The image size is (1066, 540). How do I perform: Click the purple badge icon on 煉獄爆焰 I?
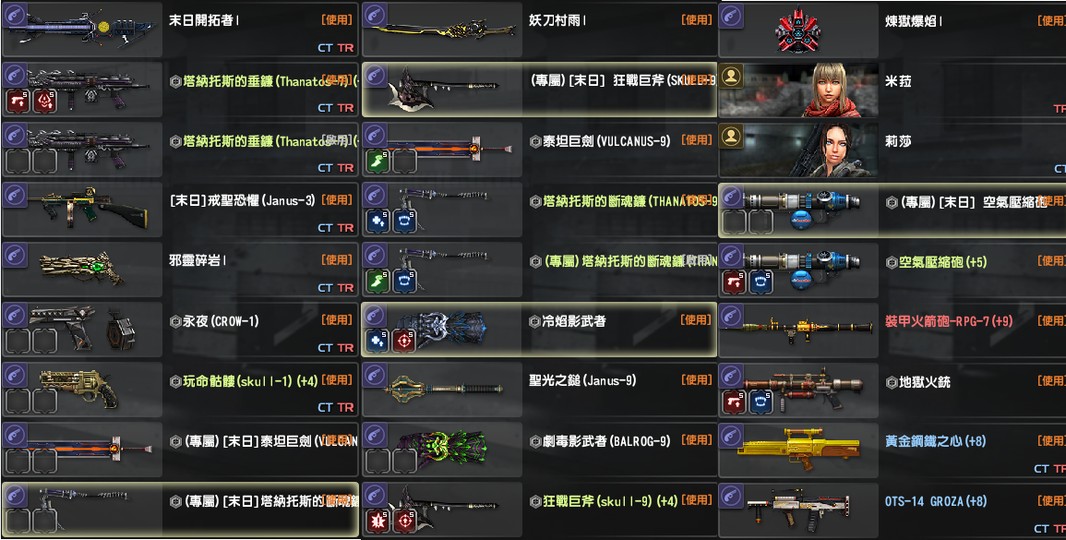click(731, 15)
